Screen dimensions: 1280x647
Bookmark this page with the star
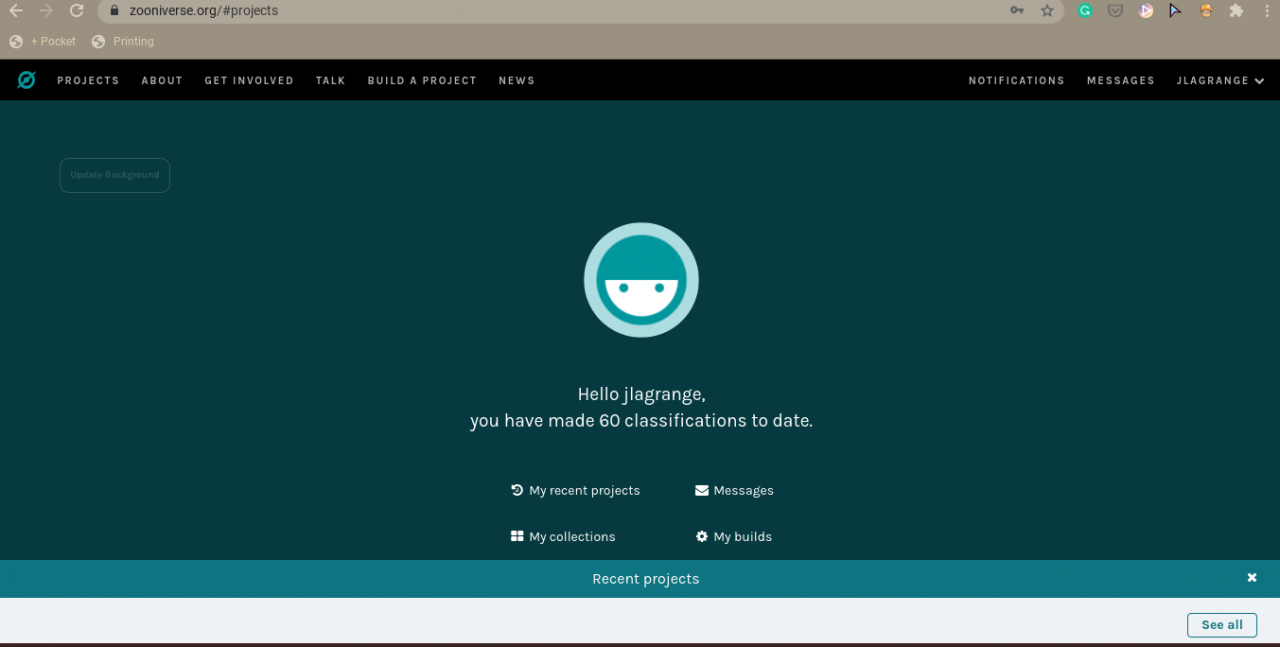pos(1047,11)
